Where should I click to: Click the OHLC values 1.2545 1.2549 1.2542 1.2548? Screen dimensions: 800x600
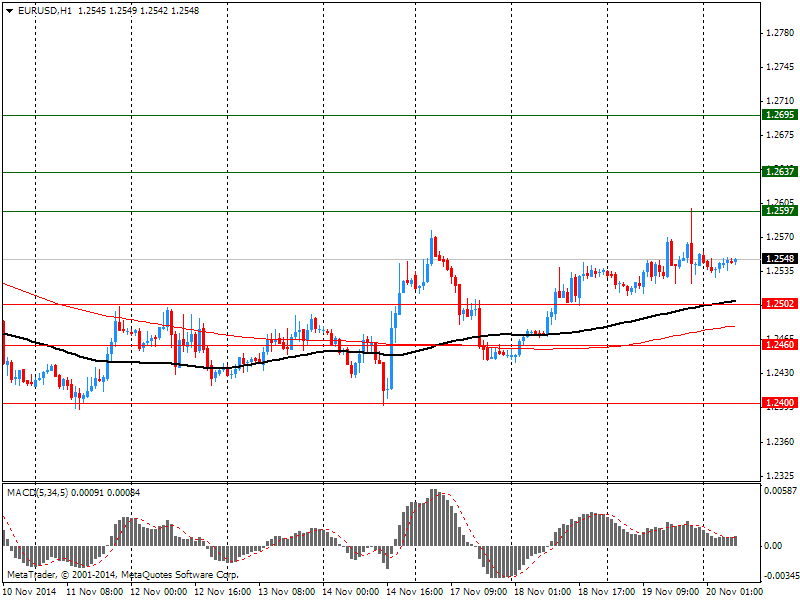click(138, 11)
